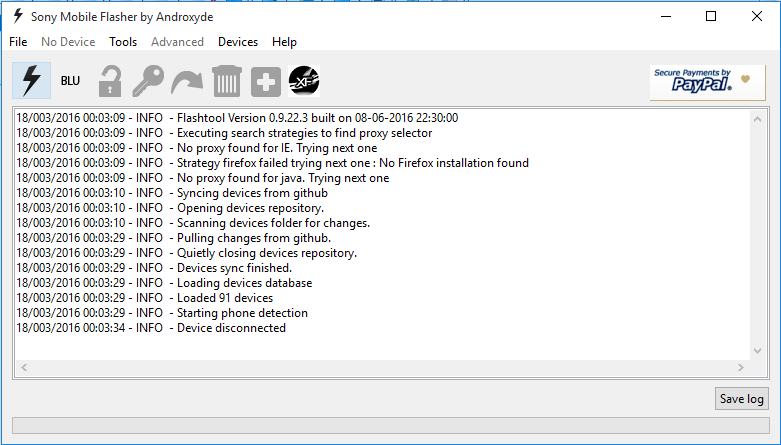Click the log scroll up arrow
The width and height of the screenshot is (781, 445).
[x=758, y=119]
